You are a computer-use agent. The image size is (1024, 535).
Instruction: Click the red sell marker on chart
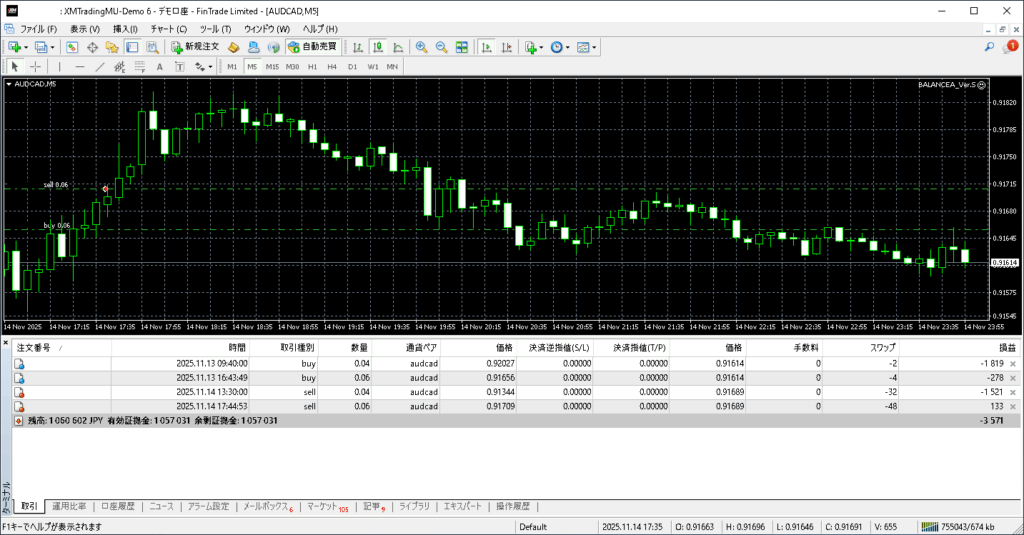coord(105,188)
